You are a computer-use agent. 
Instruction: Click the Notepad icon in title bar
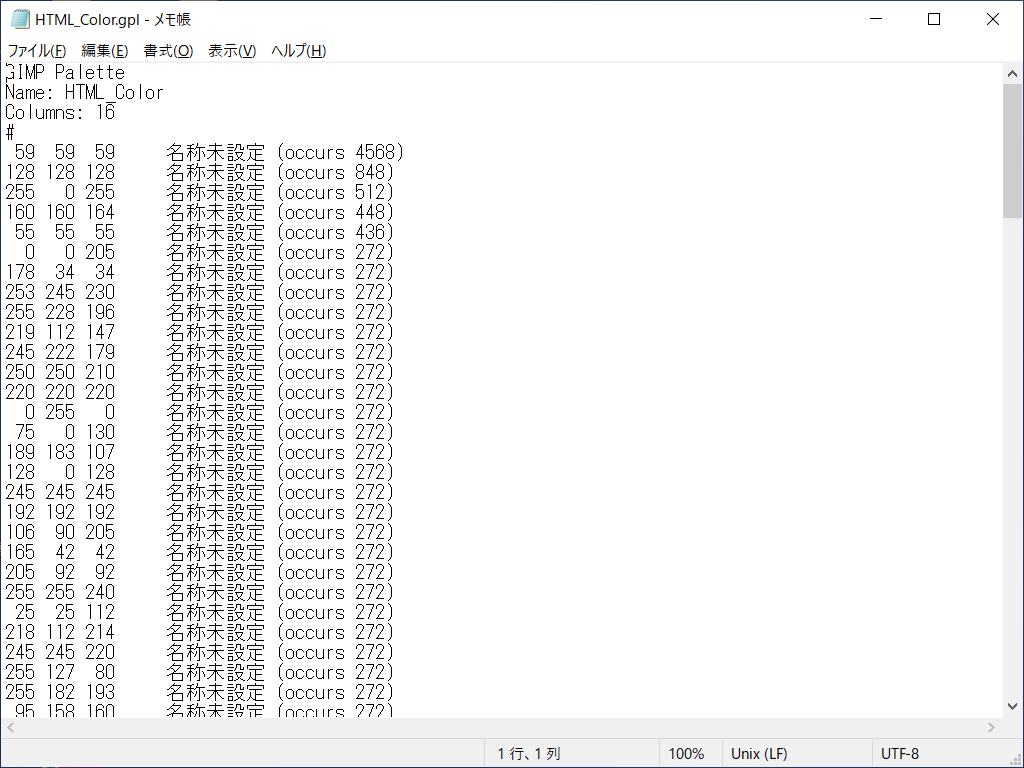(x=20, y=19)
